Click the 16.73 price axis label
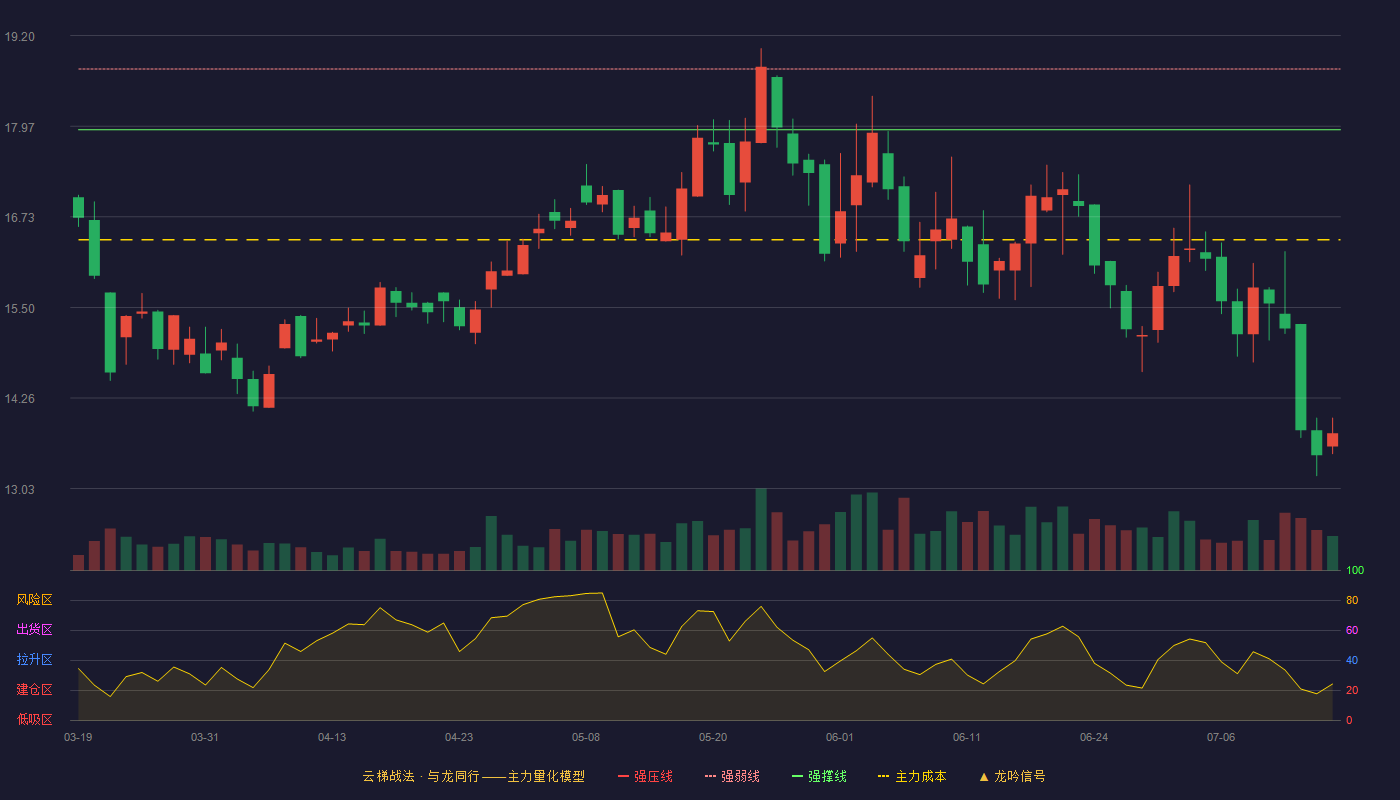The image size is (1400, 800). click(x=19, y=218)
